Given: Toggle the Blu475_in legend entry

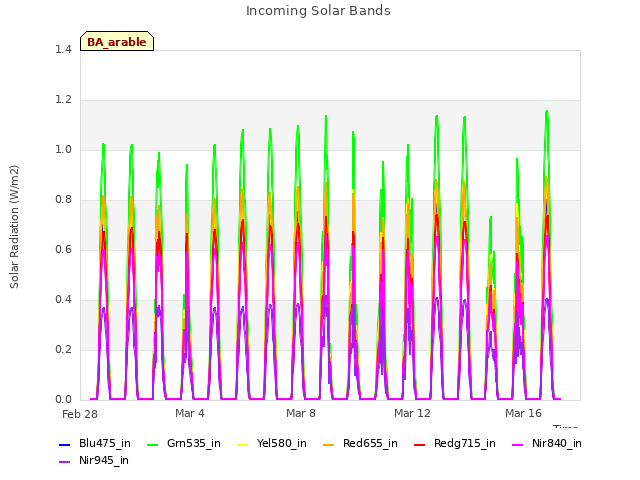Looking at the screenshot, I should pos(95,444).
